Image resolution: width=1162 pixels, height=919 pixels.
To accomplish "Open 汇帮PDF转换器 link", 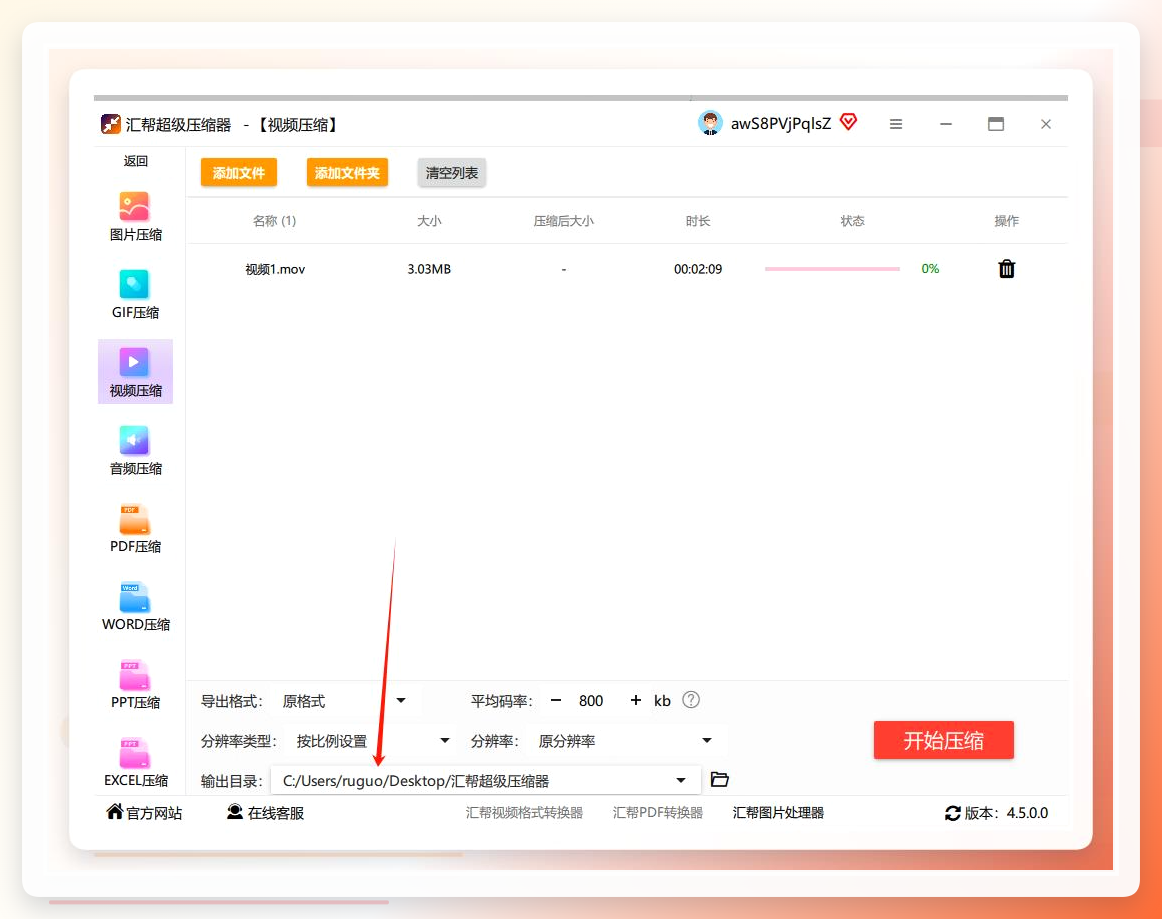I will pyautogui.click(x=657, y=813).
